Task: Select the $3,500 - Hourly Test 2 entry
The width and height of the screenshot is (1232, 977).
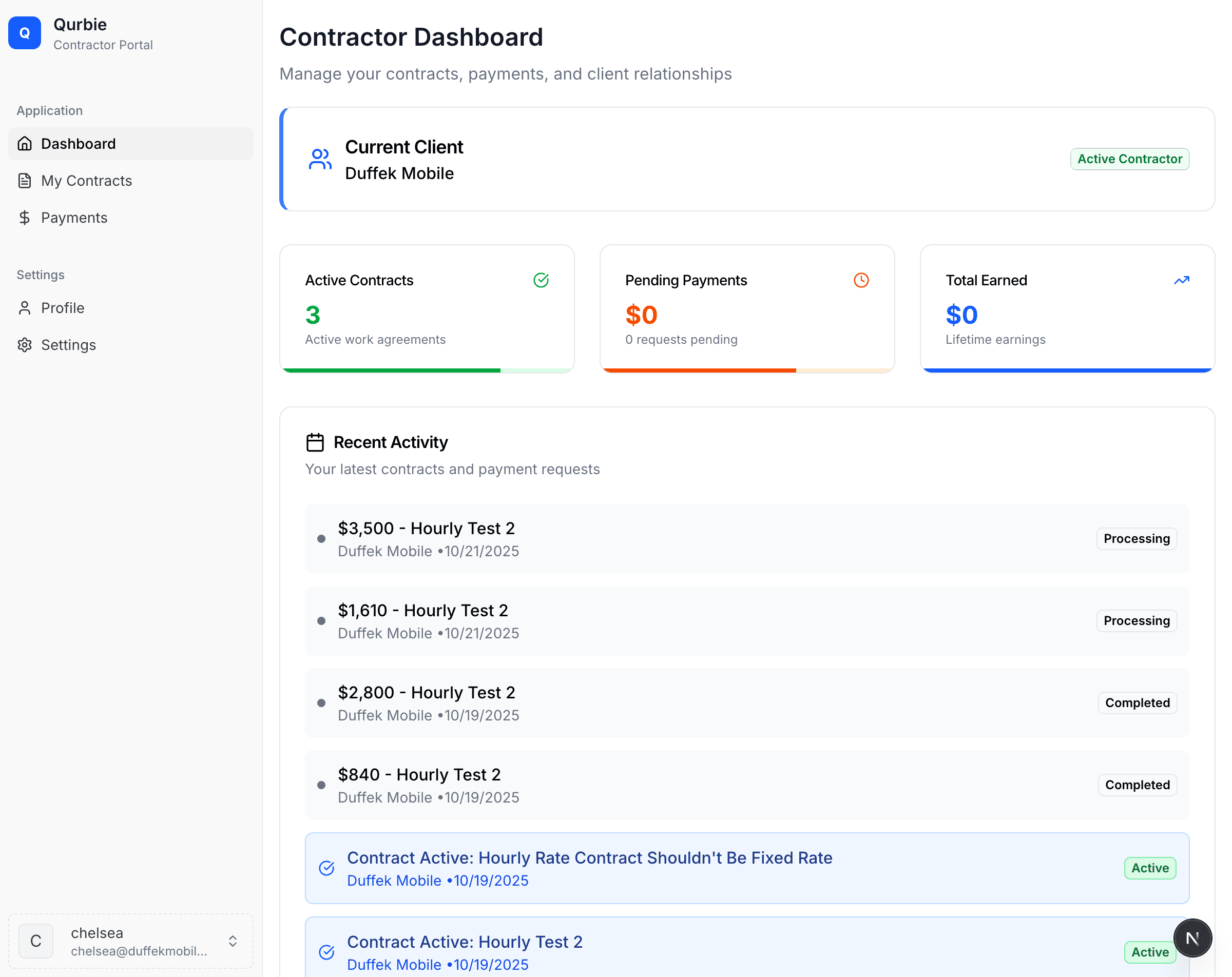Action: point(747,539)
